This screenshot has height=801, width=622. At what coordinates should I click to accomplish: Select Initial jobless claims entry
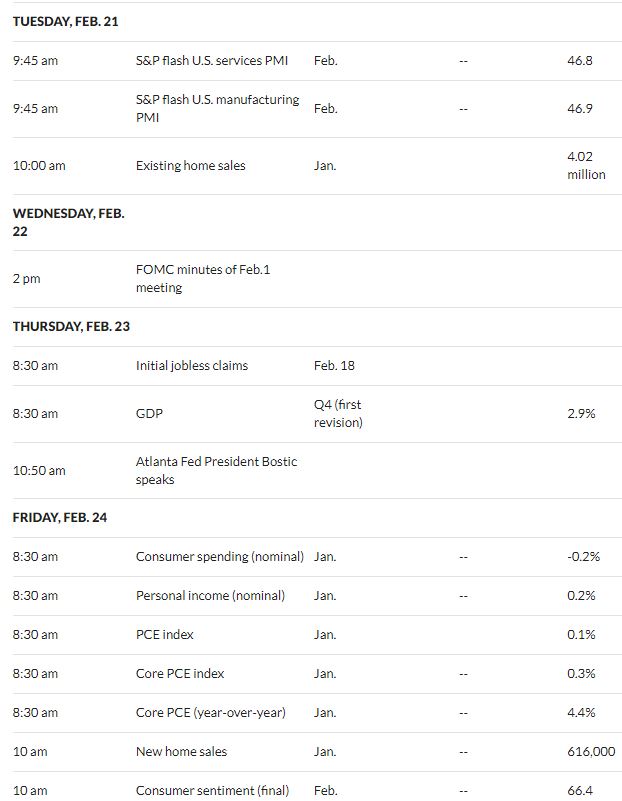pos(192,366)
